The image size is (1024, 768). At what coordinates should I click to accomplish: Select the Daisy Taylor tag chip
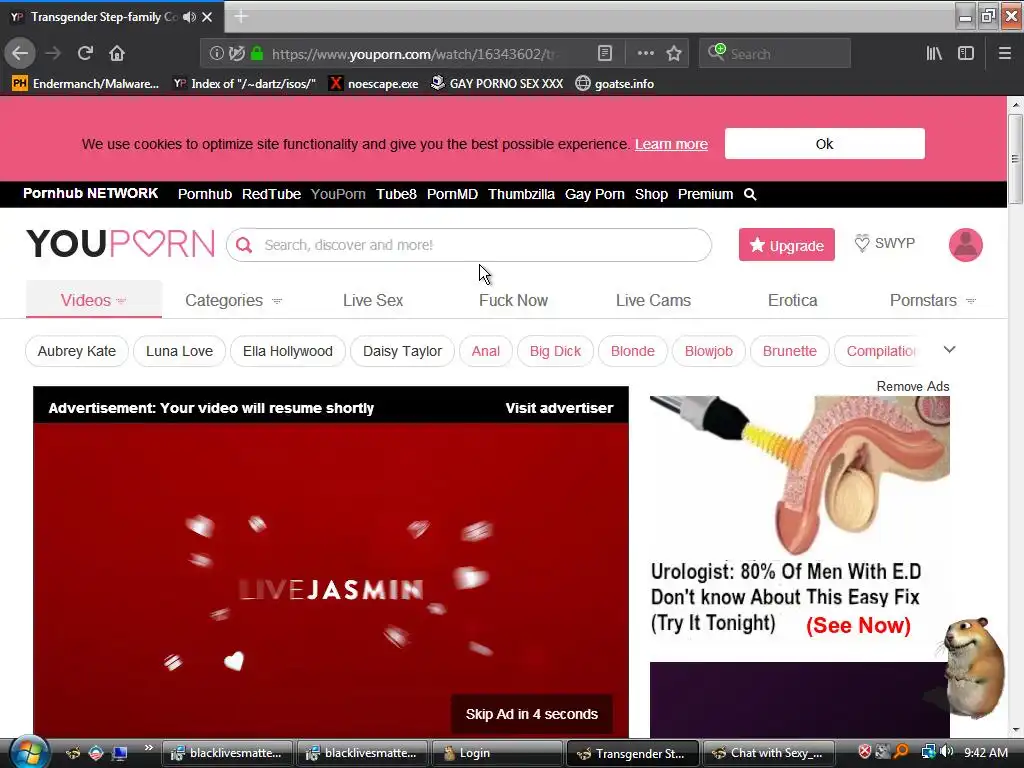click(402, 351)
